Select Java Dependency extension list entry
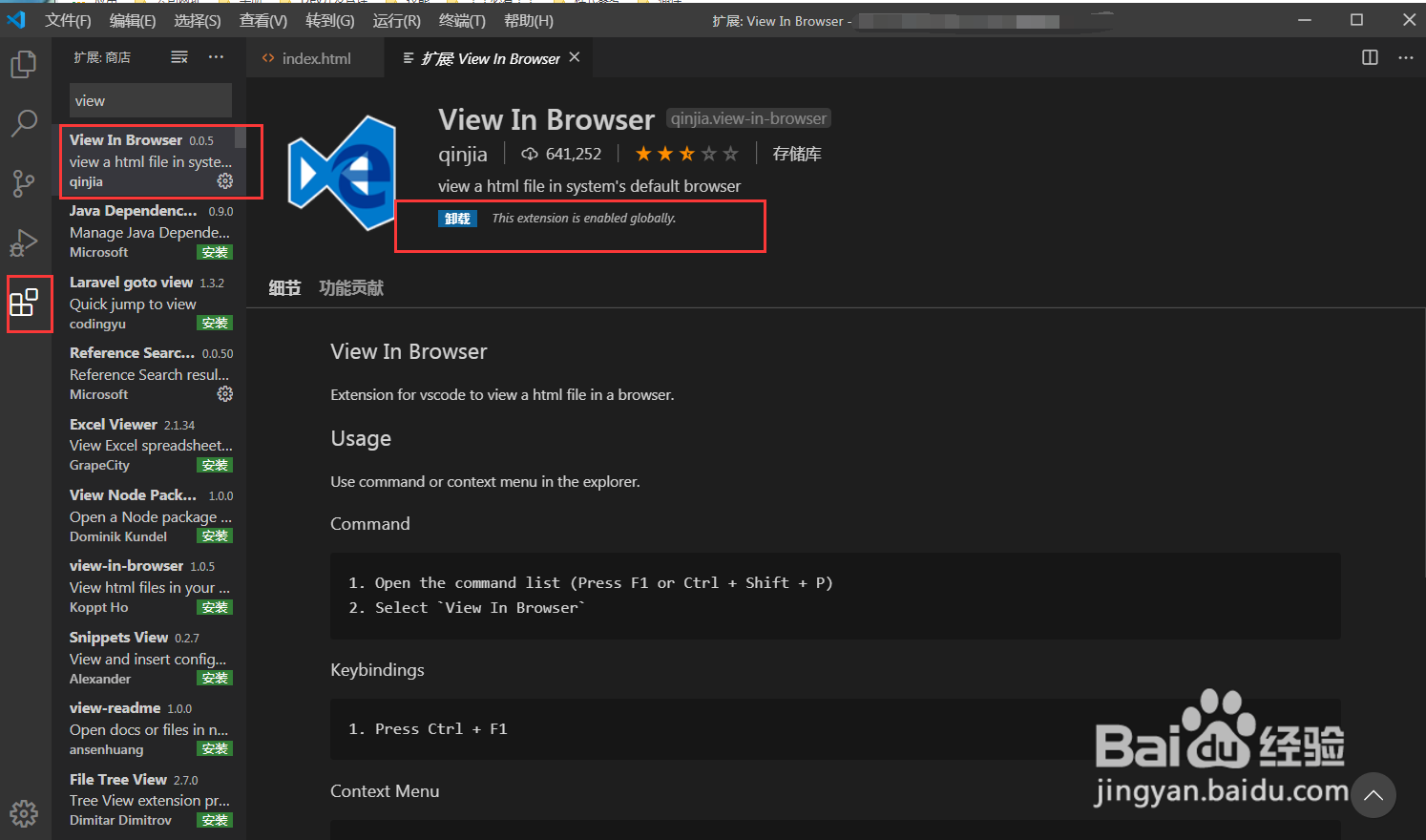Image resolution: width=1426 pixels, height=840 pixels. [x=149, y=231]
